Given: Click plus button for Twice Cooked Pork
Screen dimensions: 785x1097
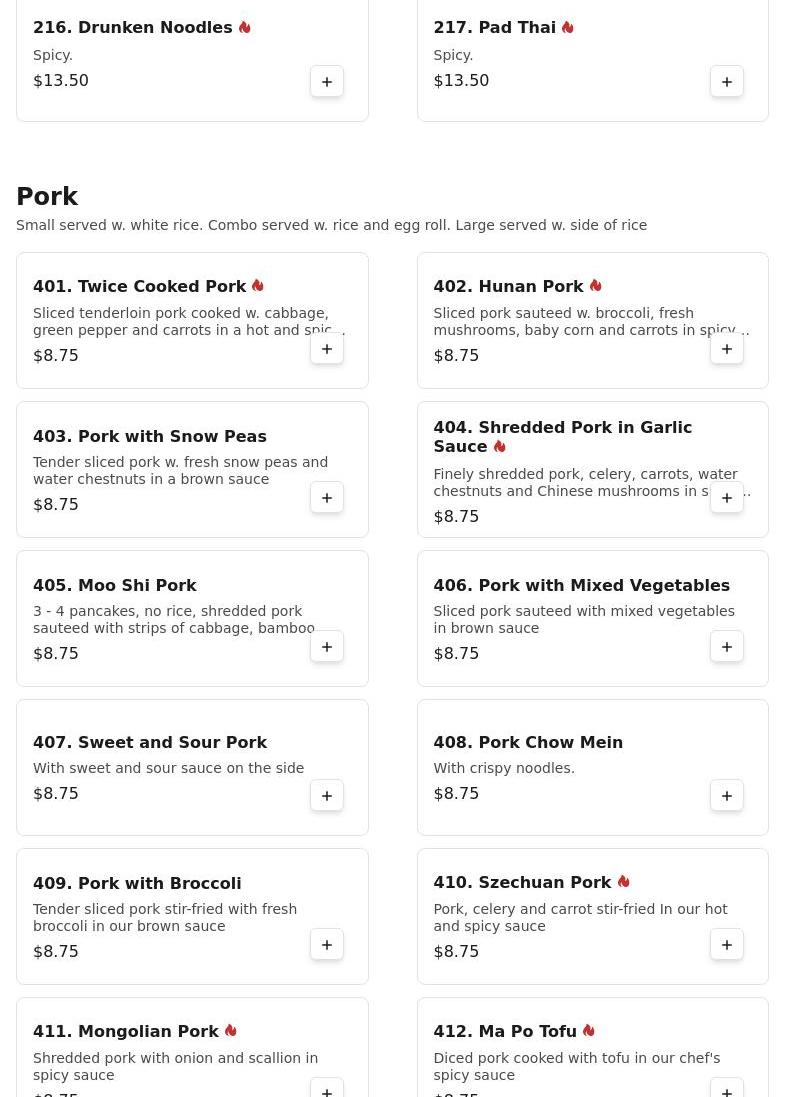Looking at the screenshot, I should pyautogui.click(x=327, y=349).
